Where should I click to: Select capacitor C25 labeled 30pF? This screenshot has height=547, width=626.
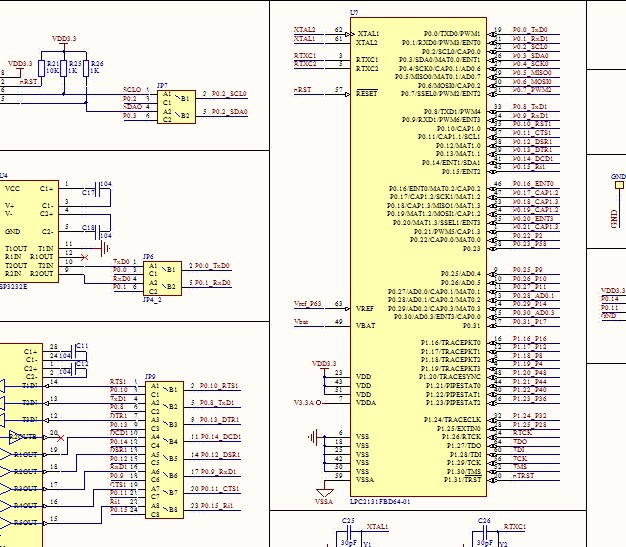[x=349, y=531]
